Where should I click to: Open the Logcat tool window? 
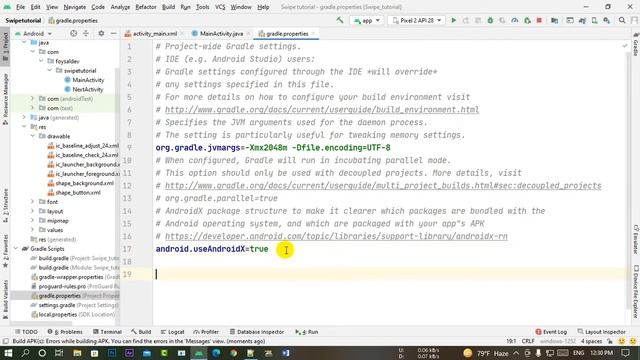click(172, 332)
